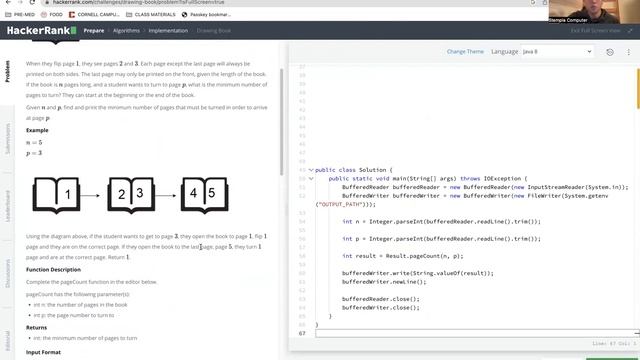Click the open book image showing page 1

point(56,195)
